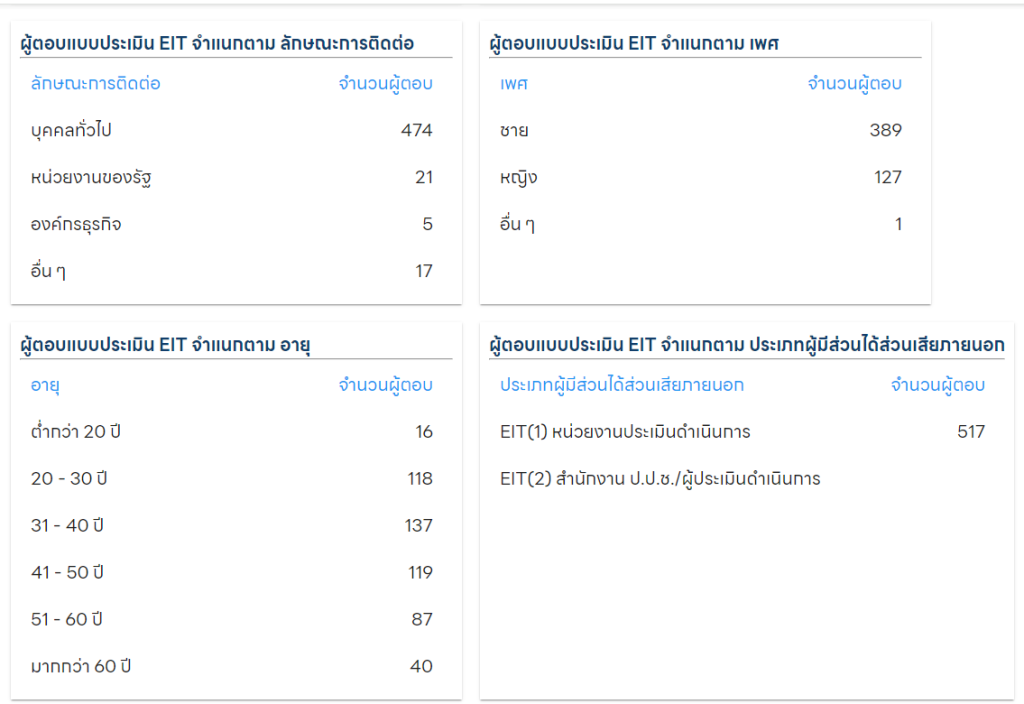Click the respondent count 474
Viewport: 1024px width, 704px height.
416,131
